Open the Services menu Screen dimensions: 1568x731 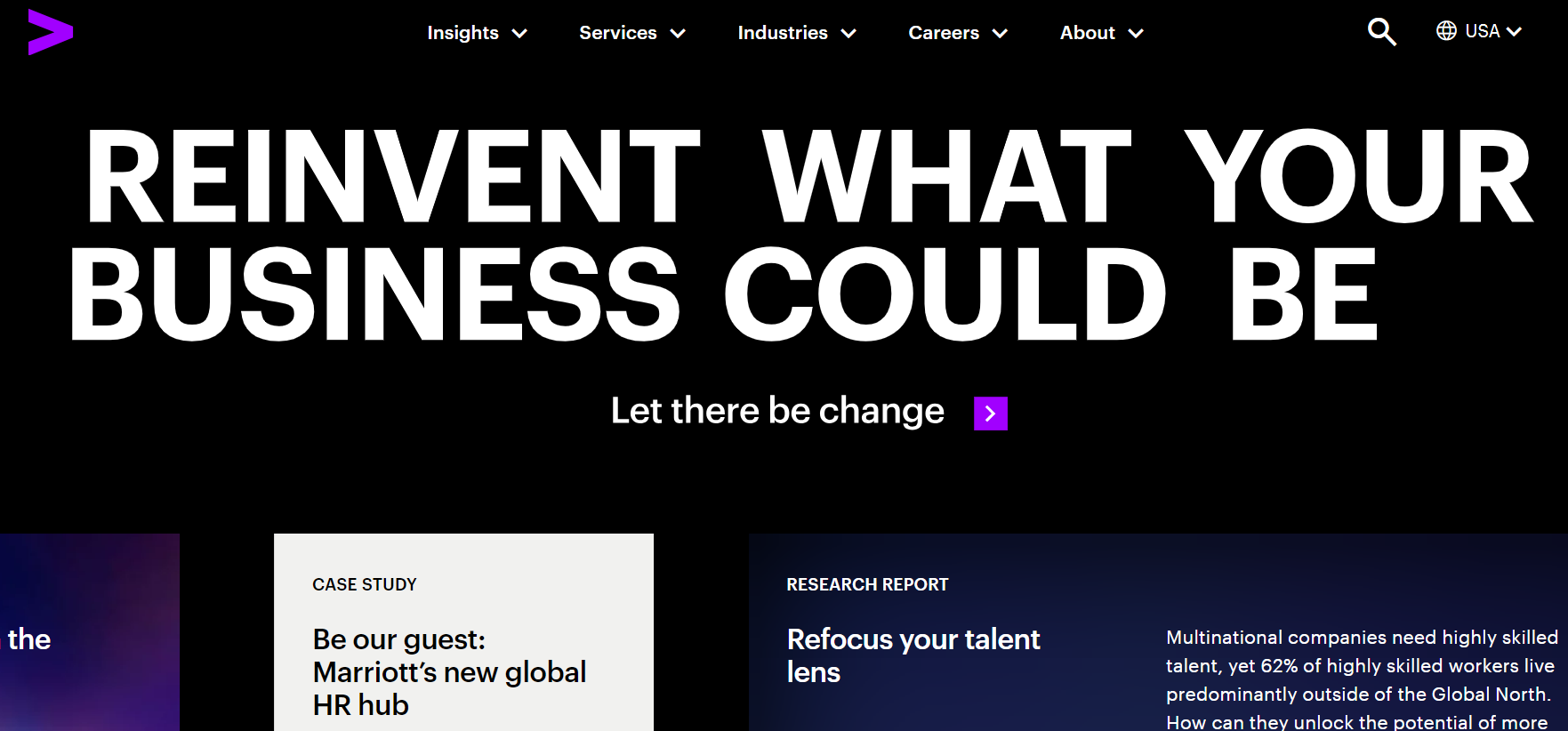(x=618, y=33)
